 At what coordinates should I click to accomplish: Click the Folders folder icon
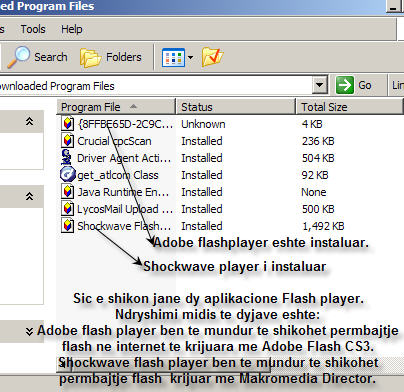point(90,58)
